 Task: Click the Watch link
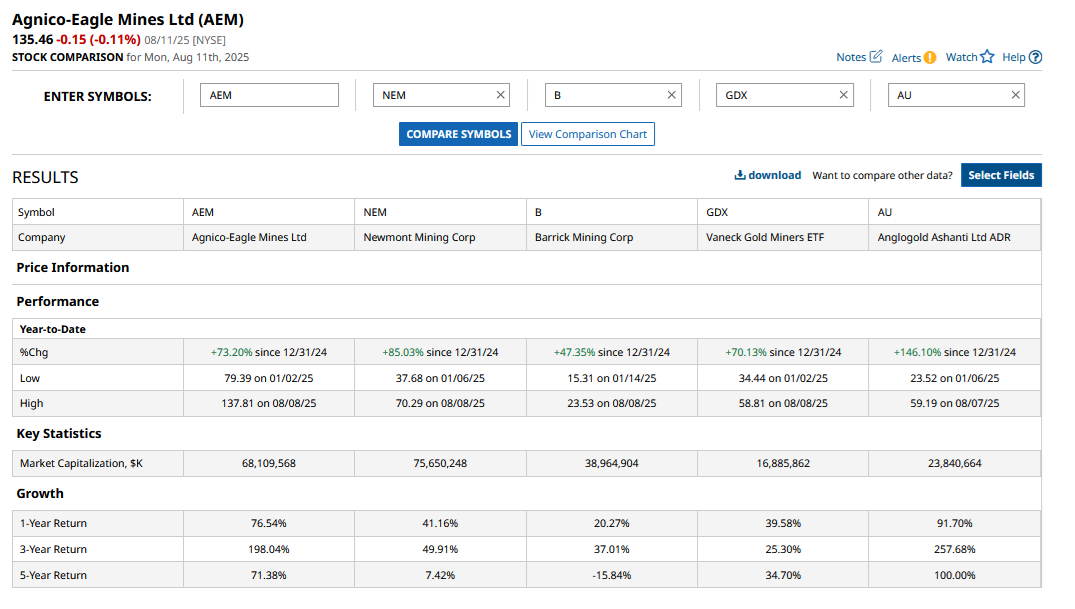961,58
